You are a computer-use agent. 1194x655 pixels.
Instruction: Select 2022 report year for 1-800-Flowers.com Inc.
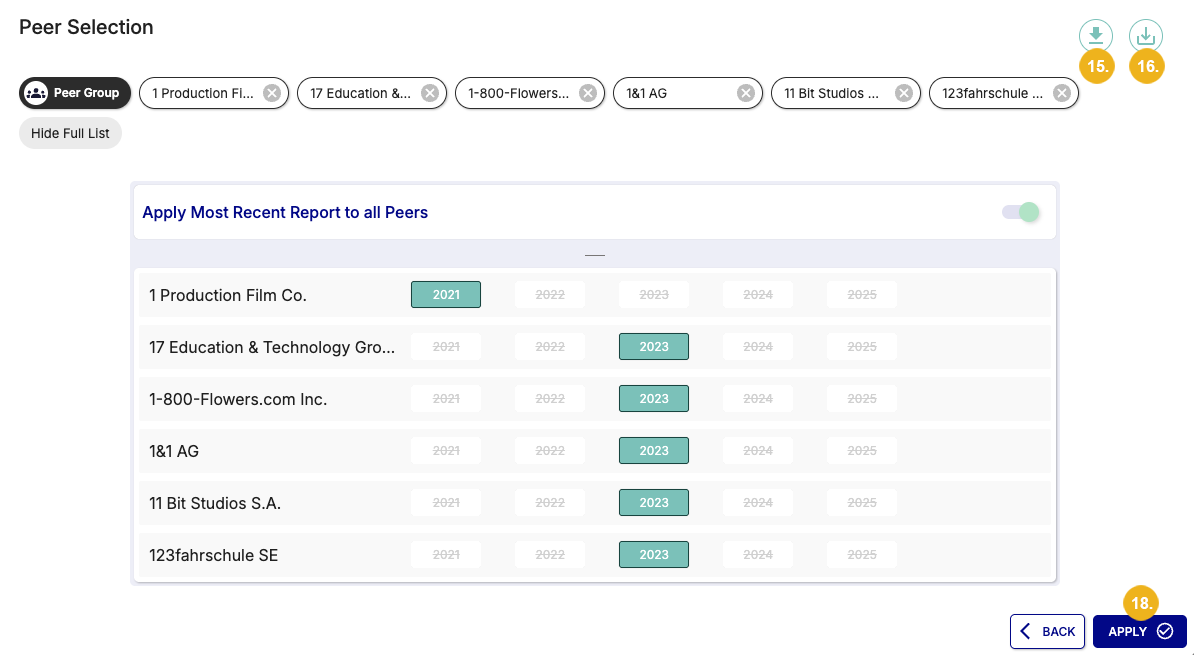(x=549, y=398)
